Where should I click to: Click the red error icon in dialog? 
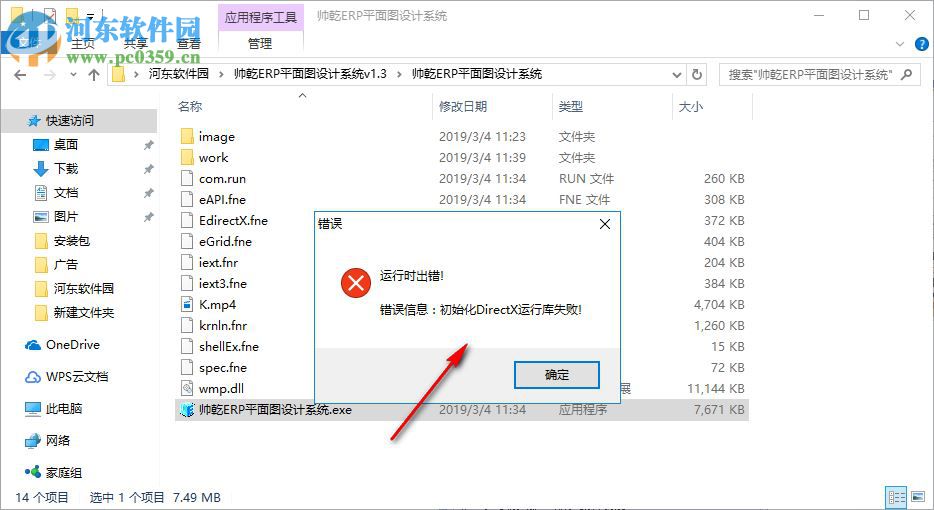coord(356,283)
